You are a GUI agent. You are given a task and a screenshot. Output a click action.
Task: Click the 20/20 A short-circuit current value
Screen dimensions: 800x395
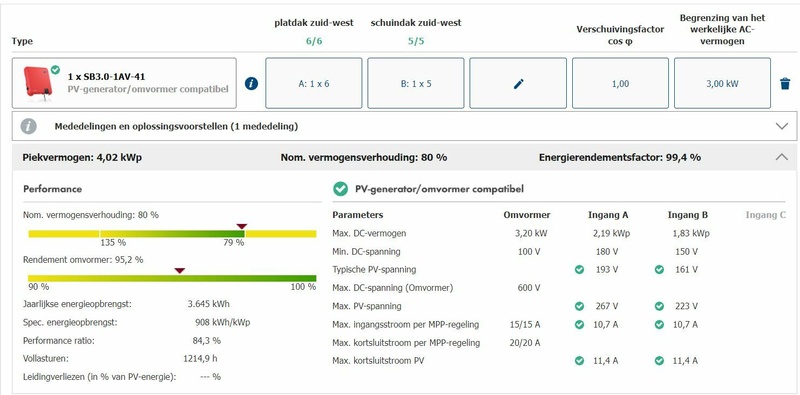524,343
